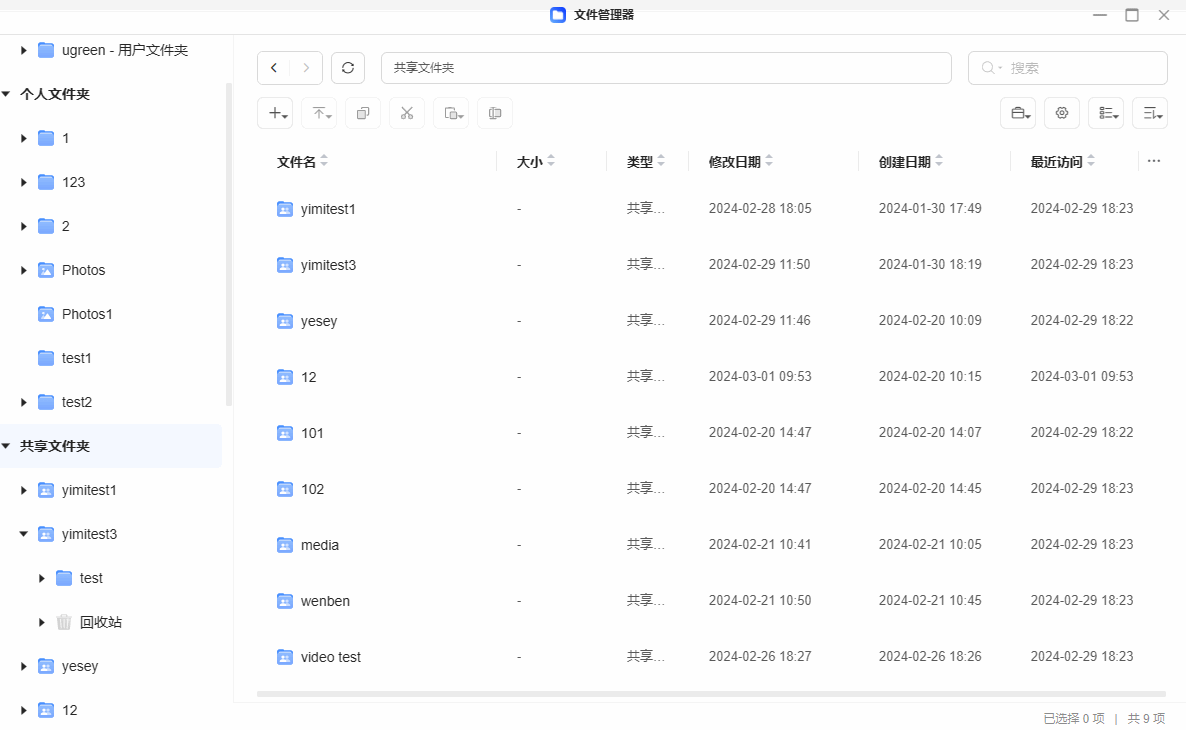Click the 共 9 项 status text
The height and width of the screenshot is (730, 1186).
pos(1147,718)
